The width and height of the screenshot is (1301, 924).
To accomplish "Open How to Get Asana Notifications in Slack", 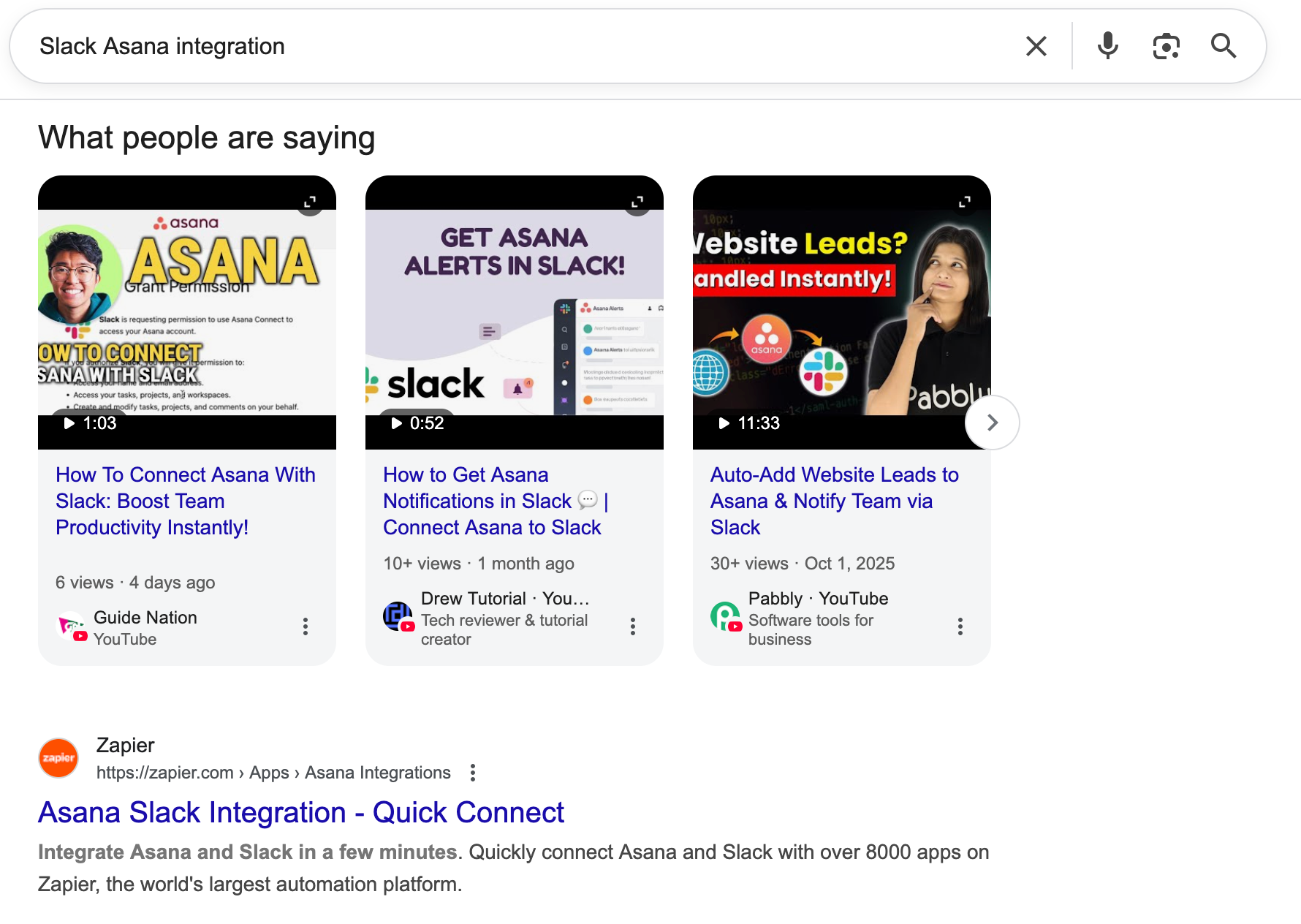I will tap(496, 501).
